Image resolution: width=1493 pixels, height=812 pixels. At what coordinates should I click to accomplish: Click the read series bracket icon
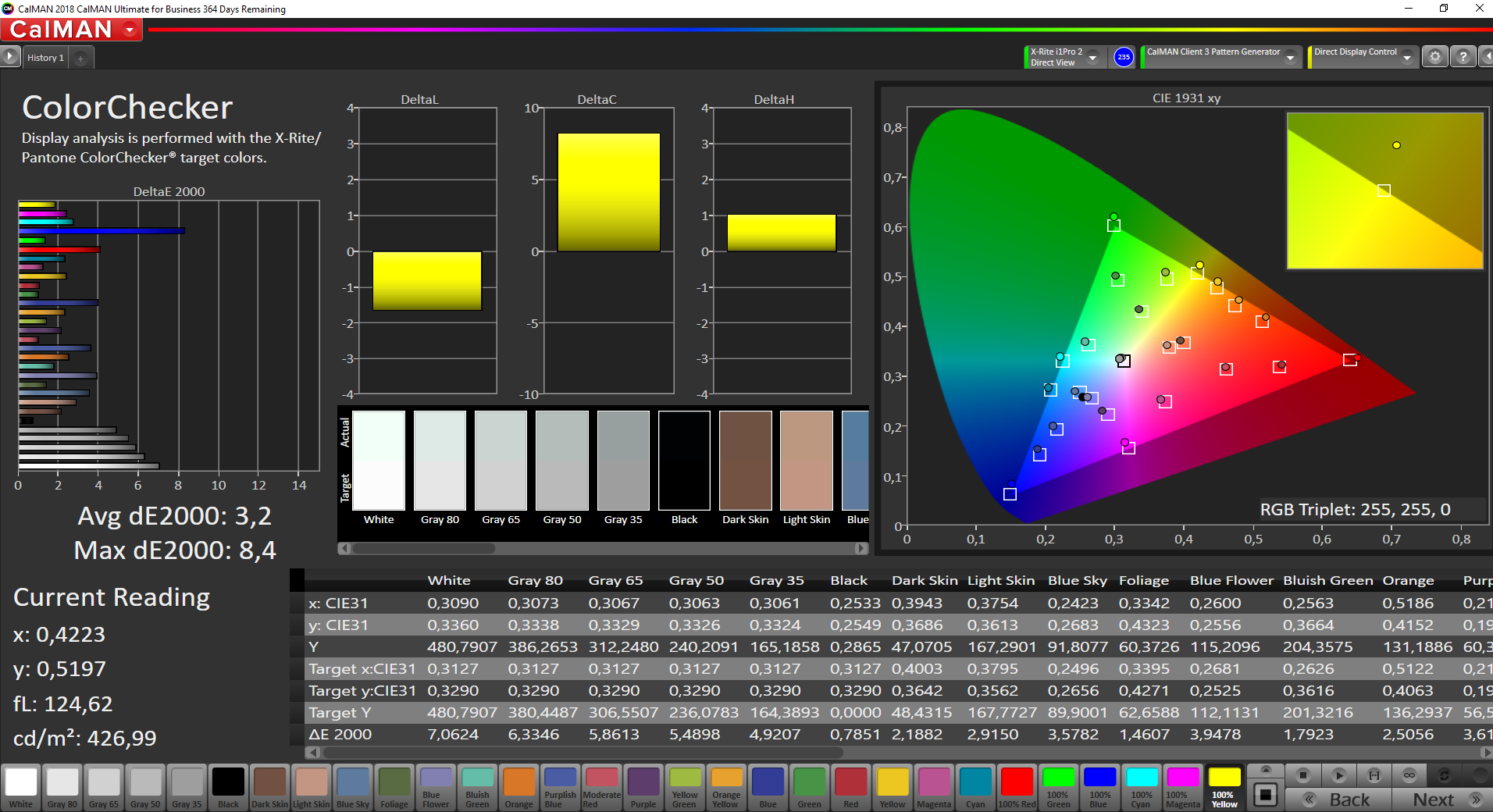[1374, 775]
